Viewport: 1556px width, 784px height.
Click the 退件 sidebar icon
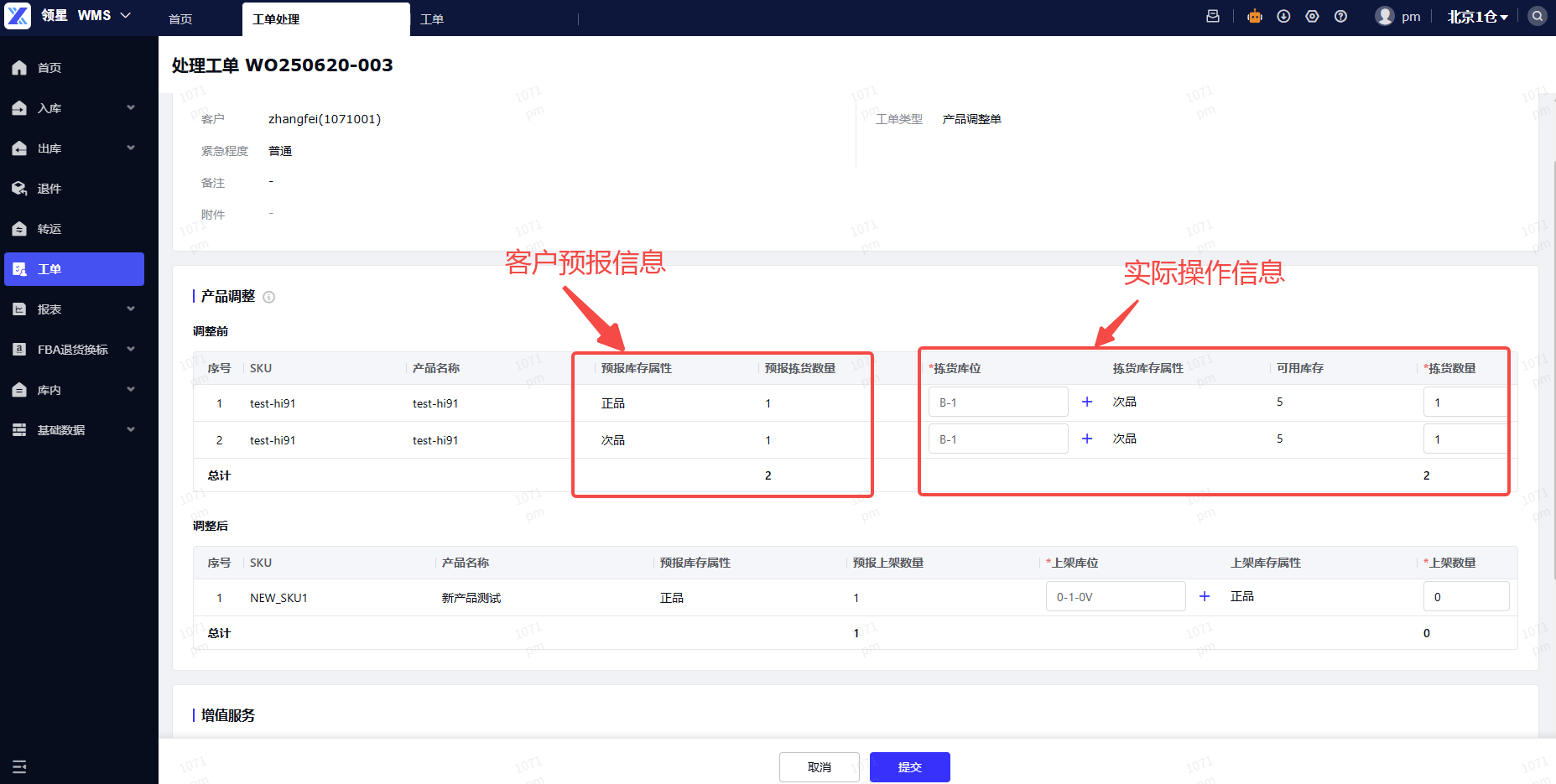pos(19,189)
